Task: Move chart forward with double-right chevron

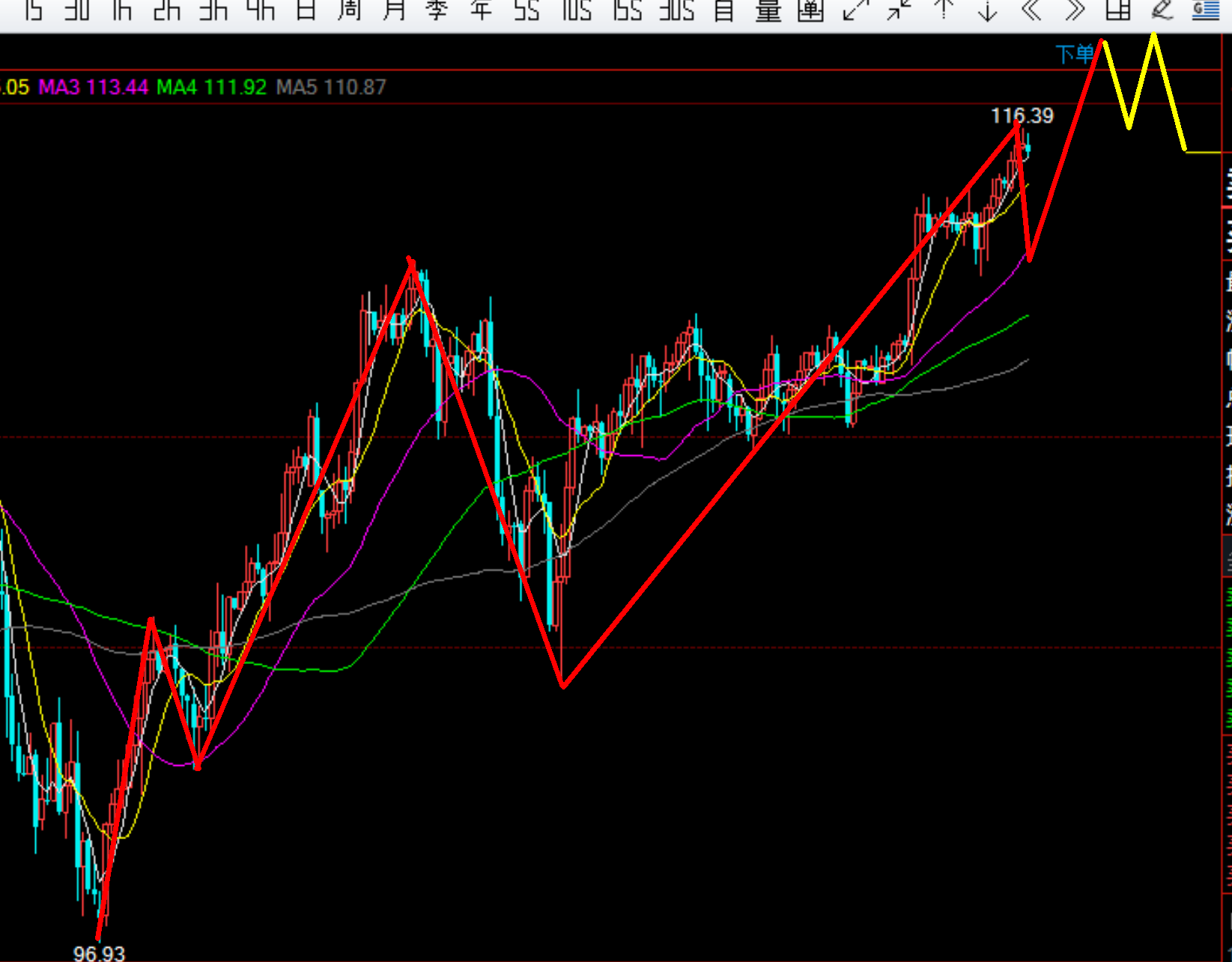Action: pos(1075,10)
